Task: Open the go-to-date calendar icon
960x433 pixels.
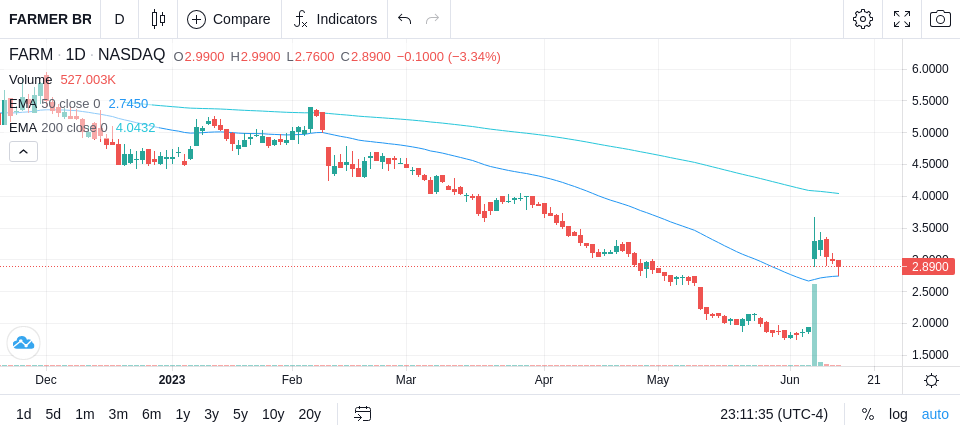Action: point(362,414)
